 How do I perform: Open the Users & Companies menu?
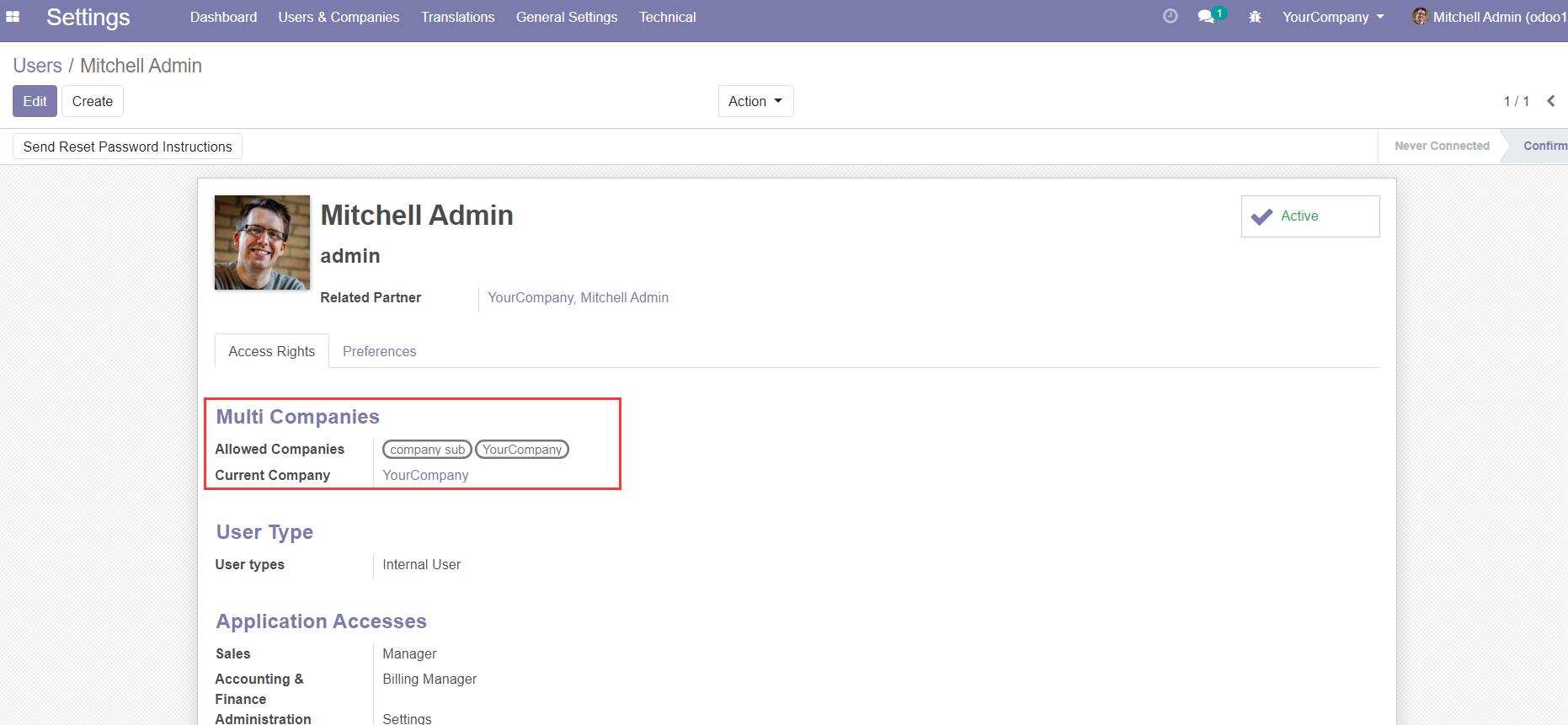point(339,17)
